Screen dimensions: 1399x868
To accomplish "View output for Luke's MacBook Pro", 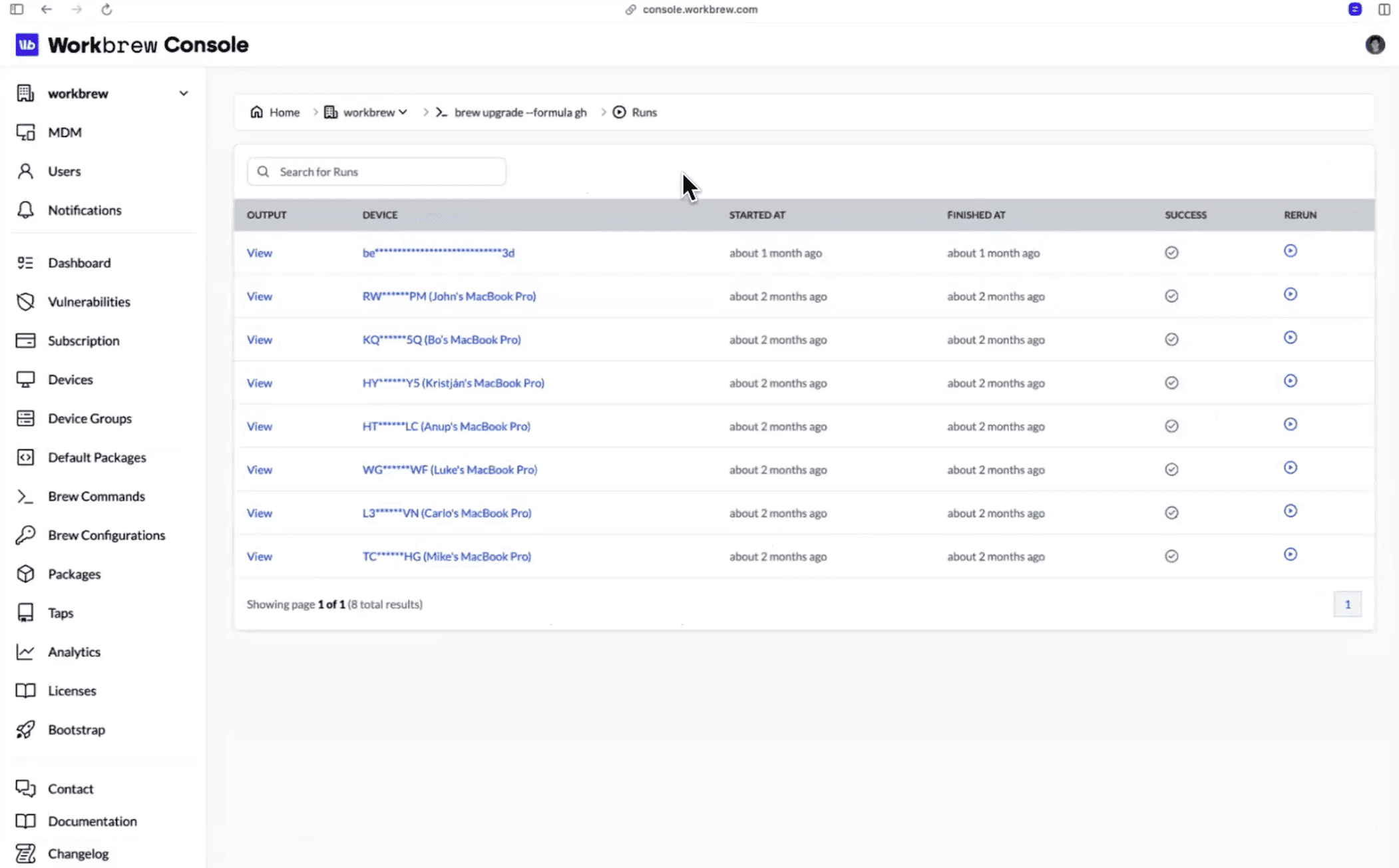I will point(259,470).
